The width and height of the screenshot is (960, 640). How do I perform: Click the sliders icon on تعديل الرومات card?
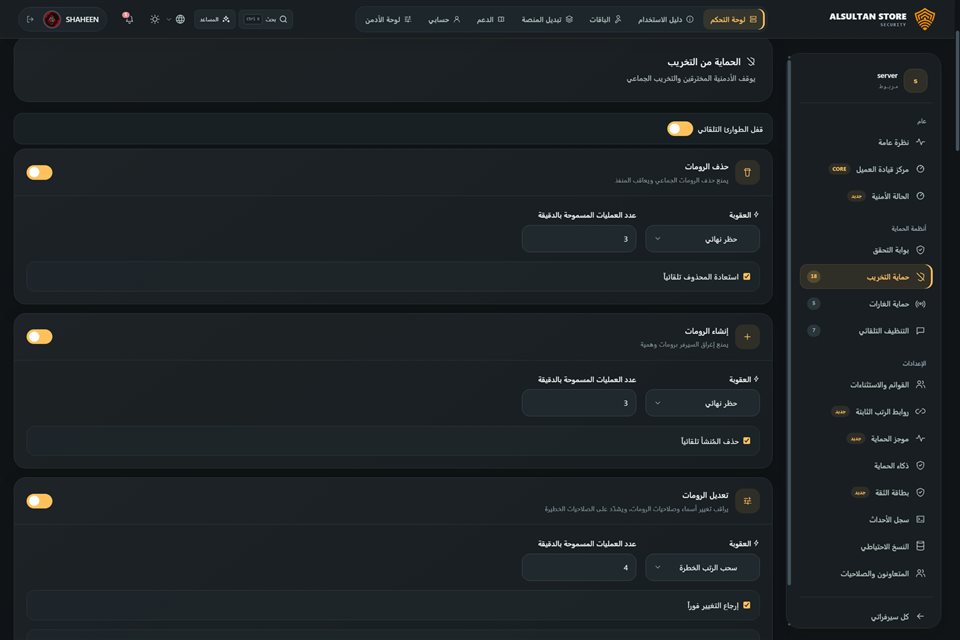pyautogui.click(x=747, y=501)
